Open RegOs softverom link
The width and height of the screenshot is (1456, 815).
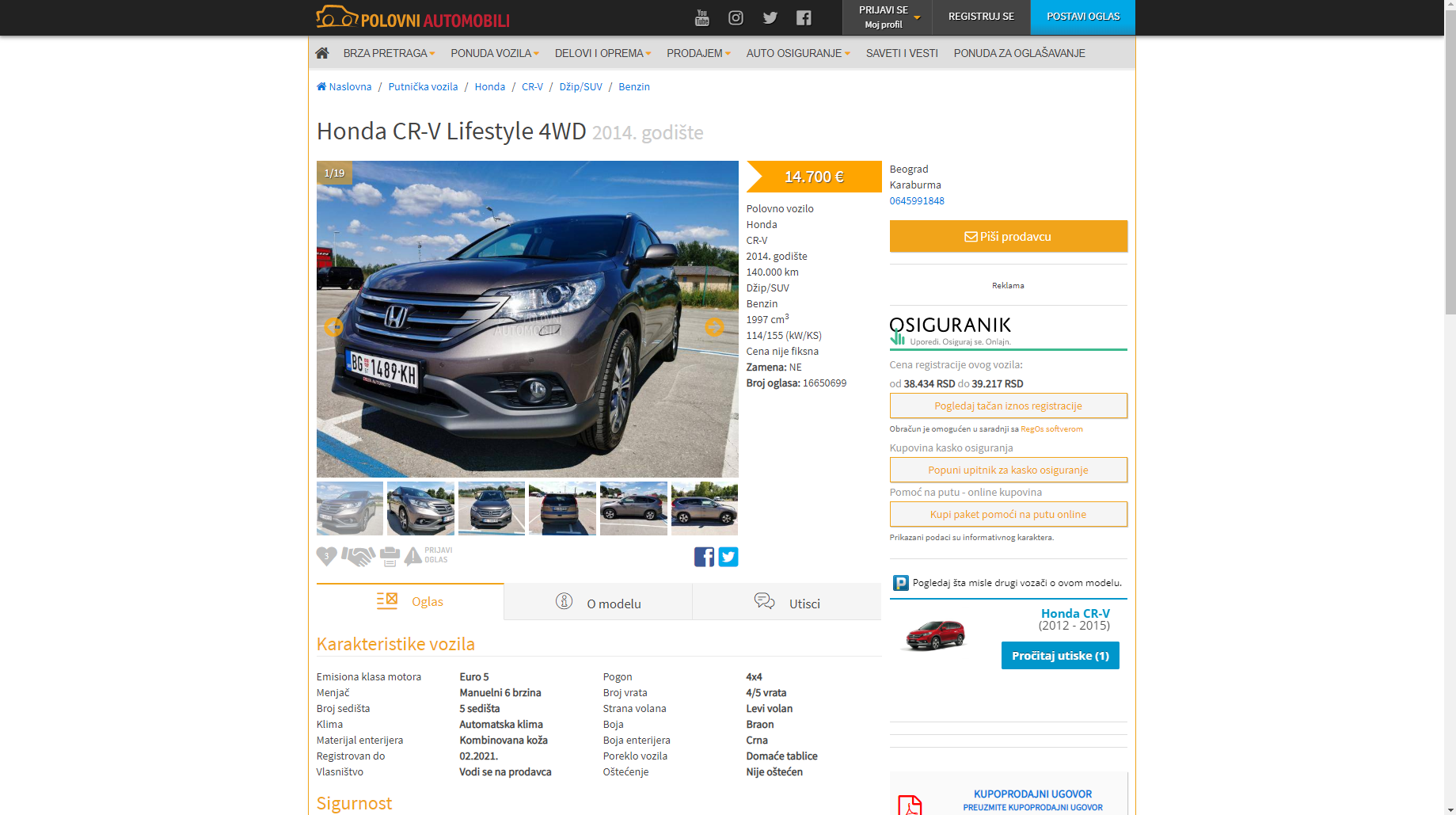(1051, 428)
